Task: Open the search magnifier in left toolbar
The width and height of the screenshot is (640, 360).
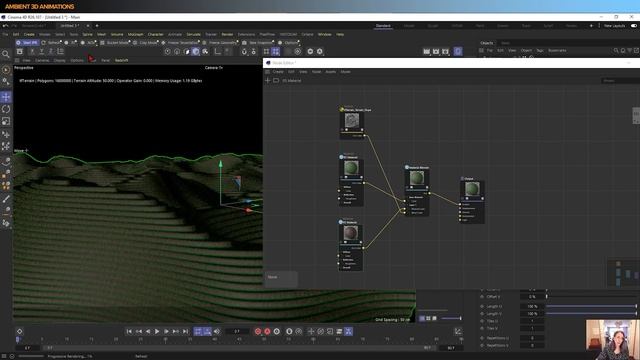Action: pos(5,54)
